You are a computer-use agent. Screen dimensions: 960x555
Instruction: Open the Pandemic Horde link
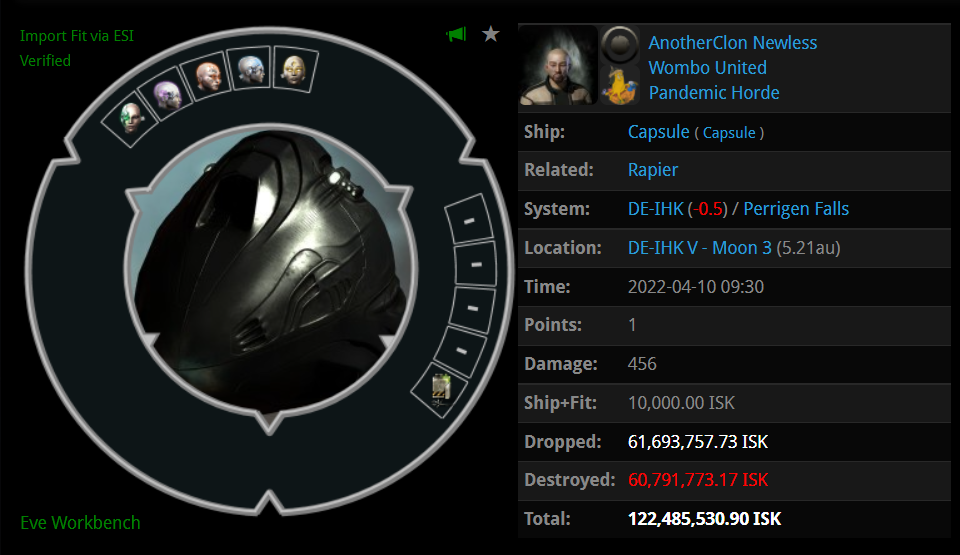click(714, 92)
